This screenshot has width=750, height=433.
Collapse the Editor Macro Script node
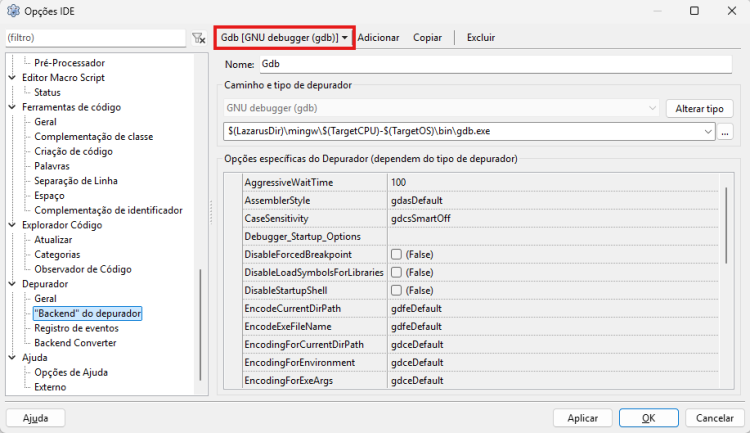[x=12, y=78]
